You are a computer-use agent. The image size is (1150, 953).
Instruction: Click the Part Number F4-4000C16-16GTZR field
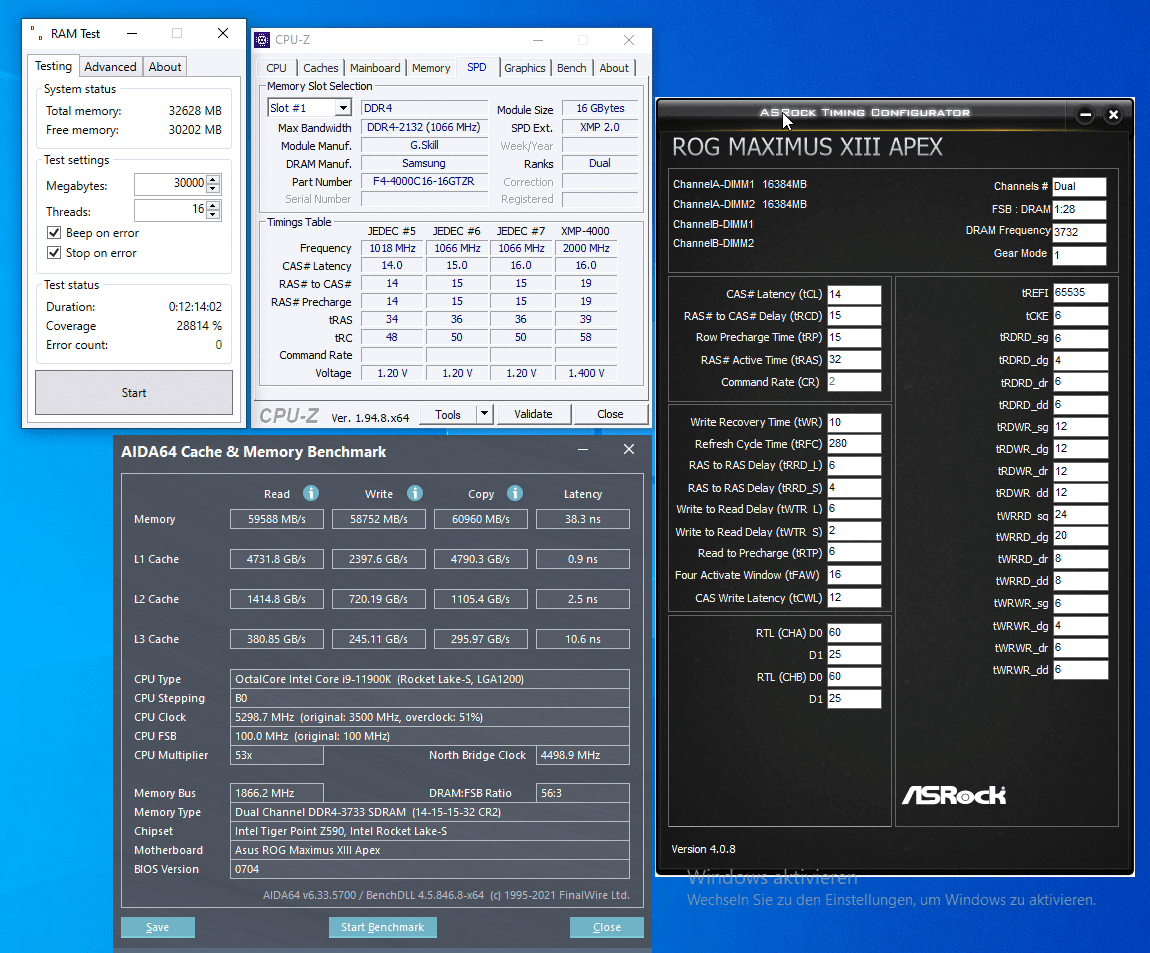[x=424, y=181]
